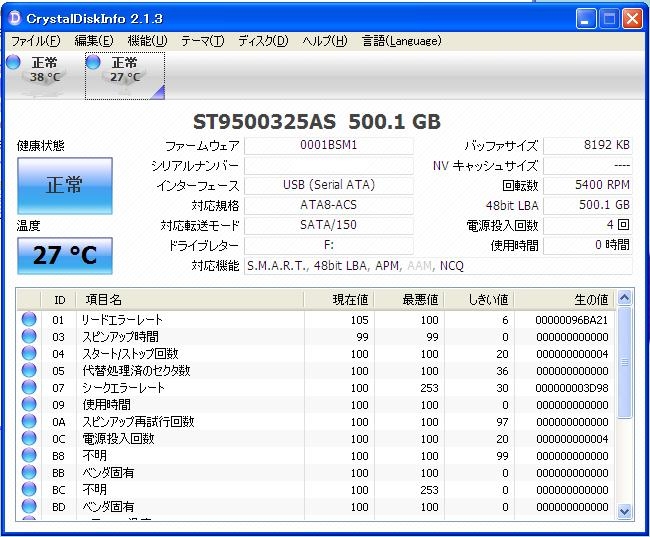Click status orb for Seek Error Rate row 07

point(29,388)
